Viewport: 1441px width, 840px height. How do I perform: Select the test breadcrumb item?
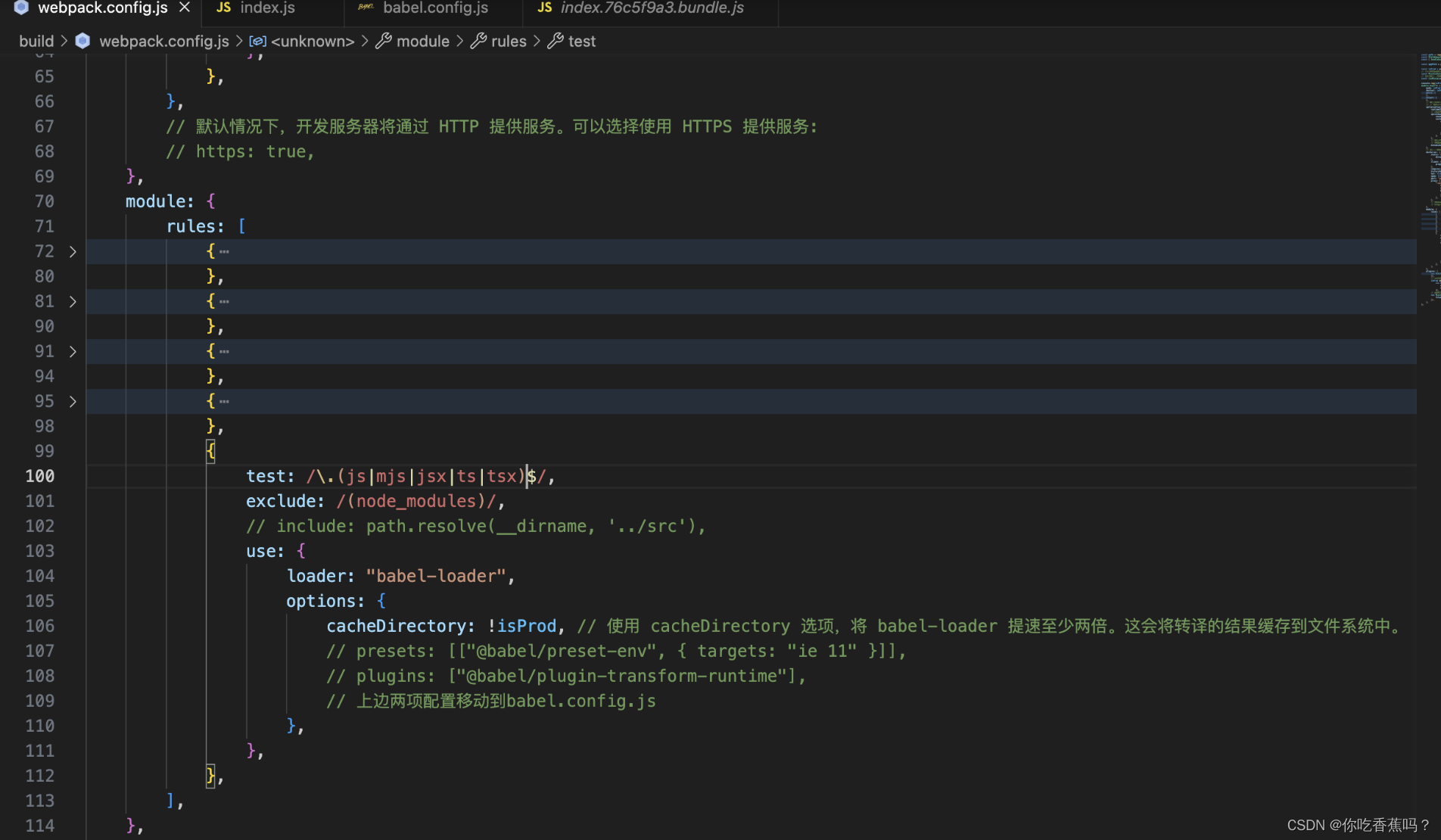coord(582,41)
